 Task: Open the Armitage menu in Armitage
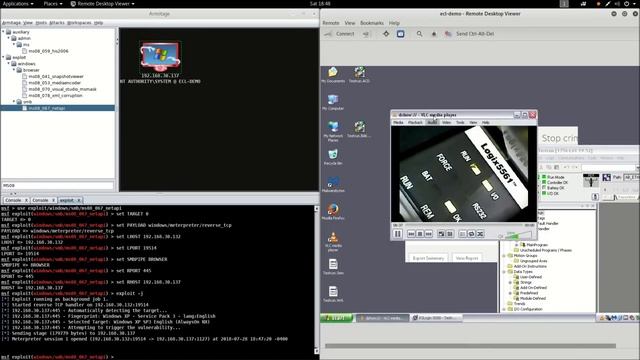11,23
